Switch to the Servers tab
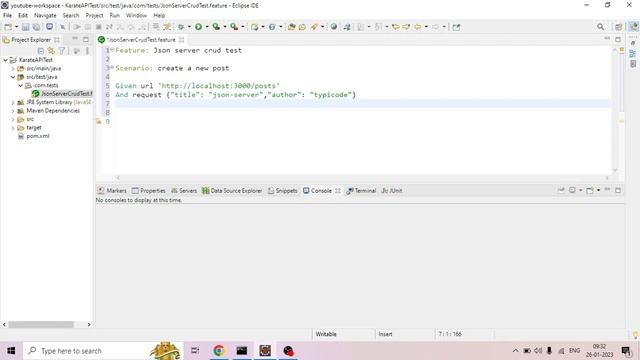 (184, 191)
